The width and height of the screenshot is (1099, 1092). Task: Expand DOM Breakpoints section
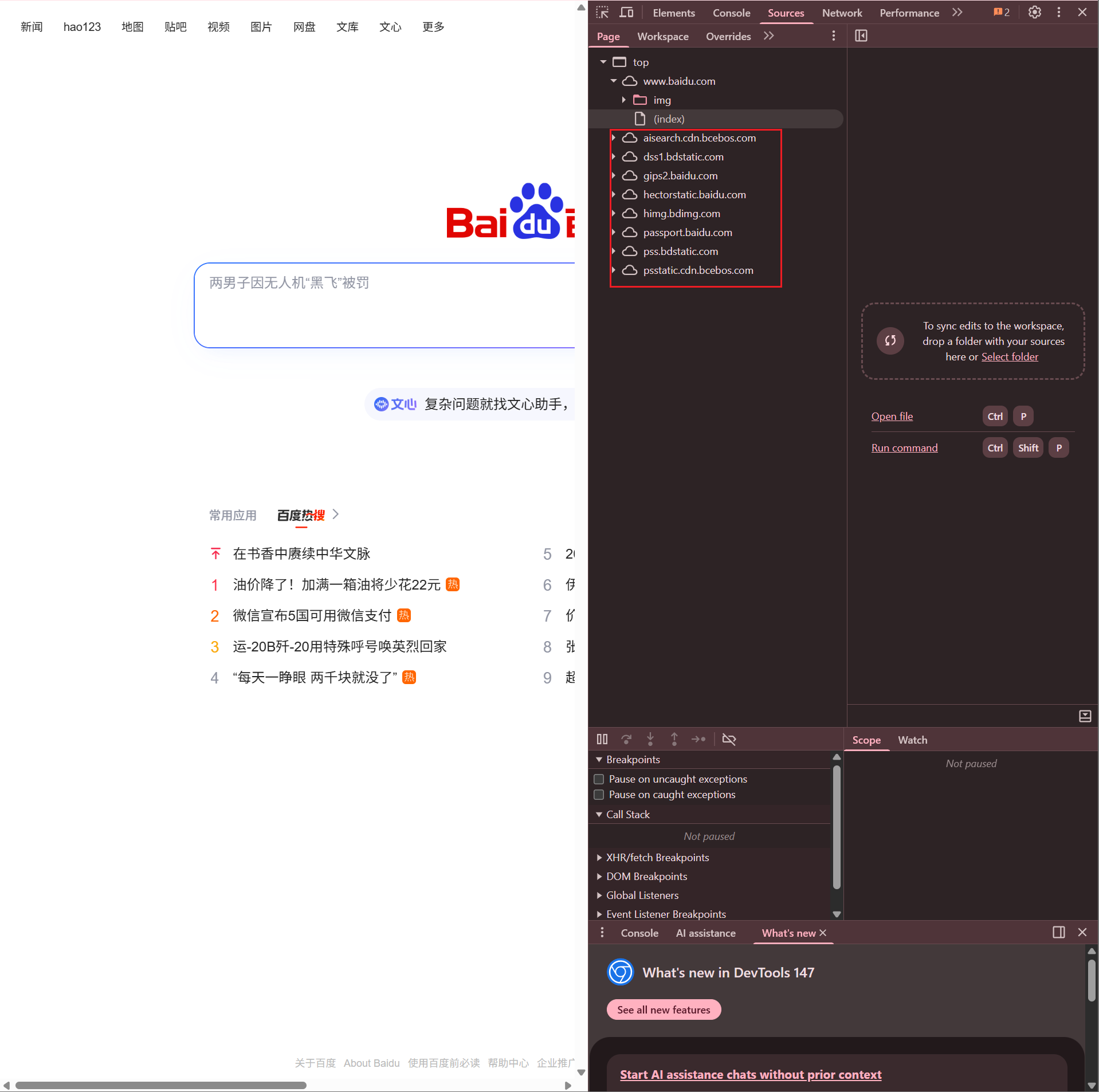tap(599, 876)
